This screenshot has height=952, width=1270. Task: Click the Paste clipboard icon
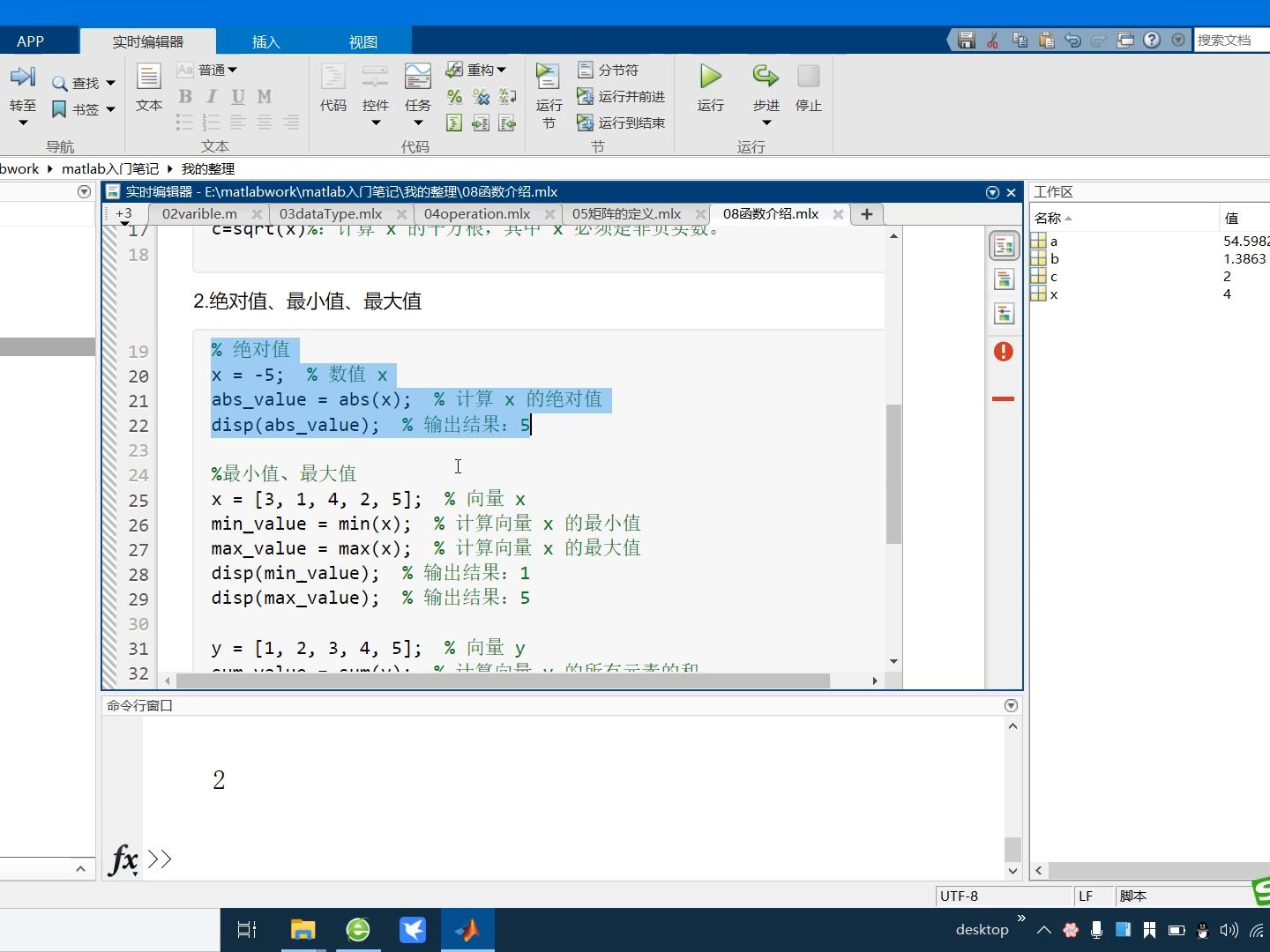[1047, 41]
